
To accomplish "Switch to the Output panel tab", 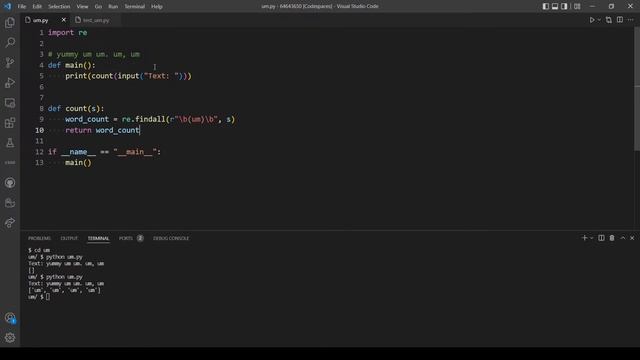I will 69,238.
